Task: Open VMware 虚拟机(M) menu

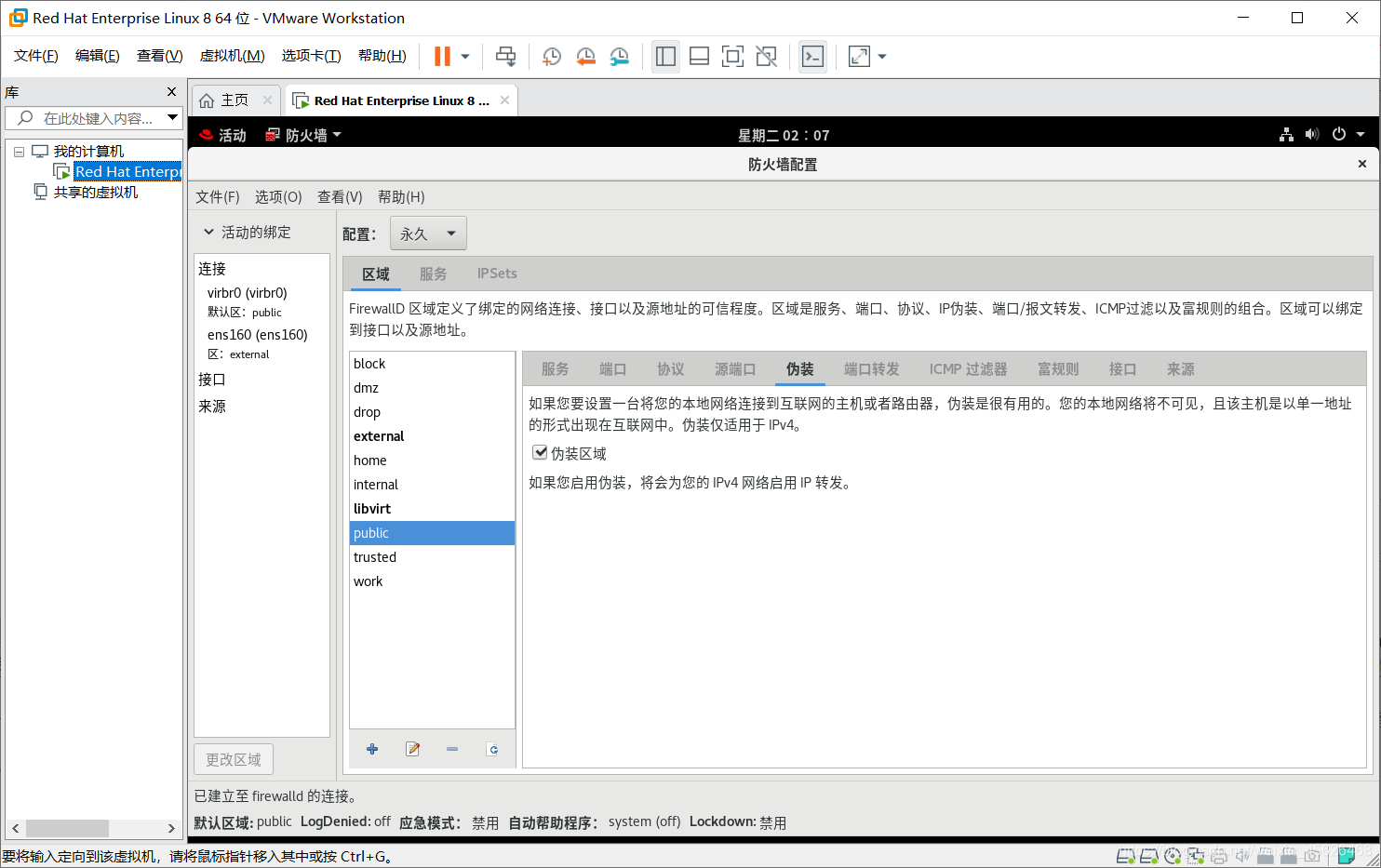Action: (x=233, y=56)
